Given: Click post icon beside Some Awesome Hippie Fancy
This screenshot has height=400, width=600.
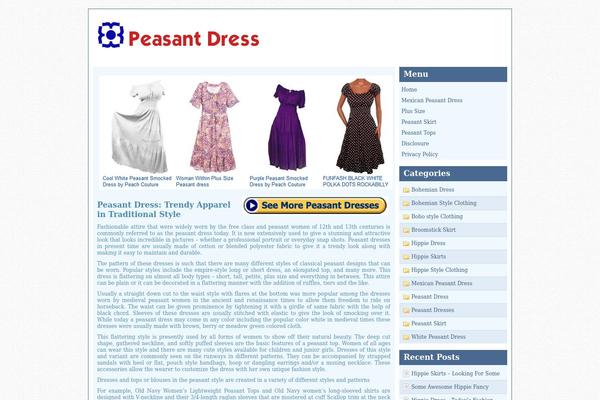Looking at the screenshot, I should pos(406,387).
